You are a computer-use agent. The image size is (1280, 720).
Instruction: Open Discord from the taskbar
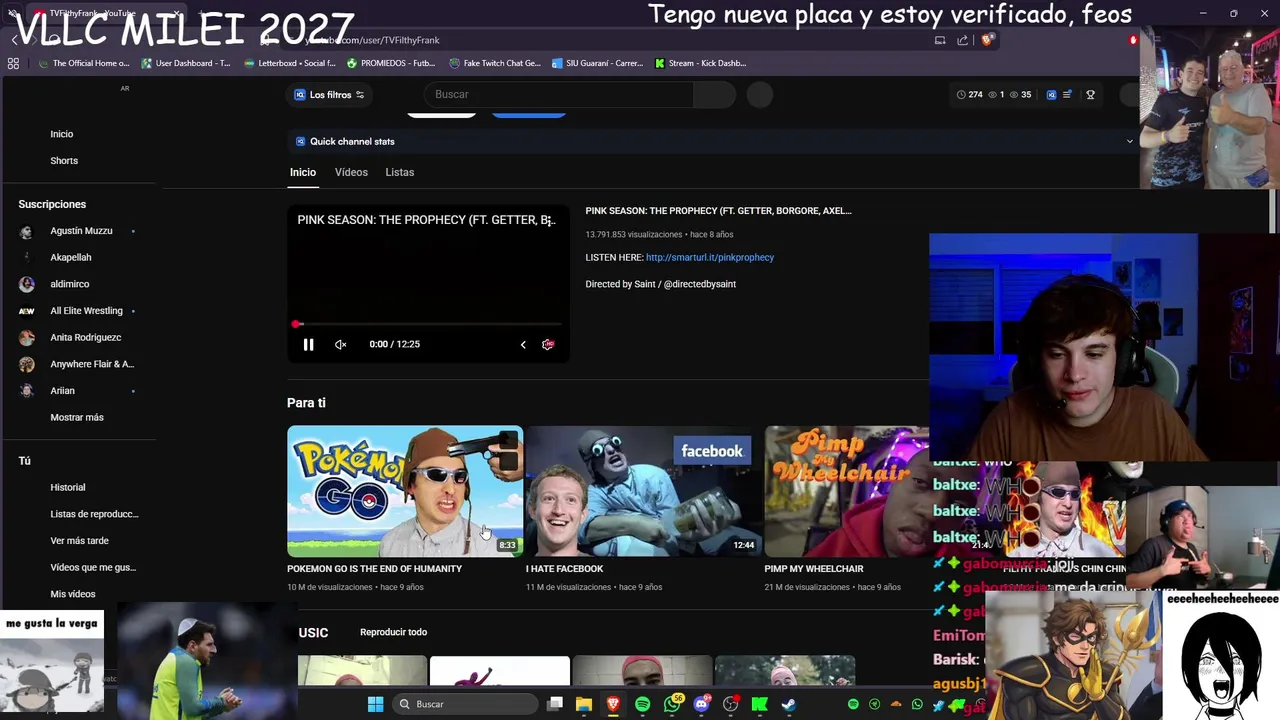click(701, 704)
